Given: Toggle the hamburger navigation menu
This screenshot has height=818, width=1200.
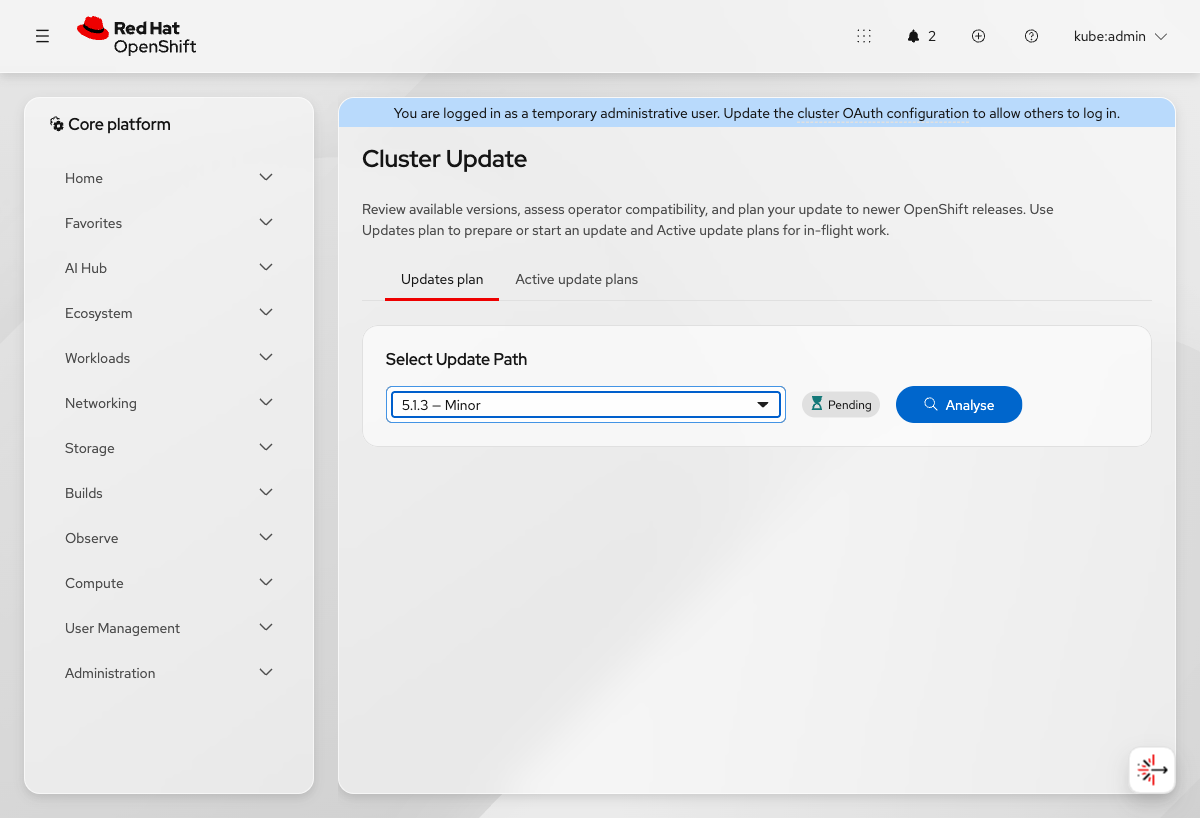Looking at the screenshot, I should point(42,36).
